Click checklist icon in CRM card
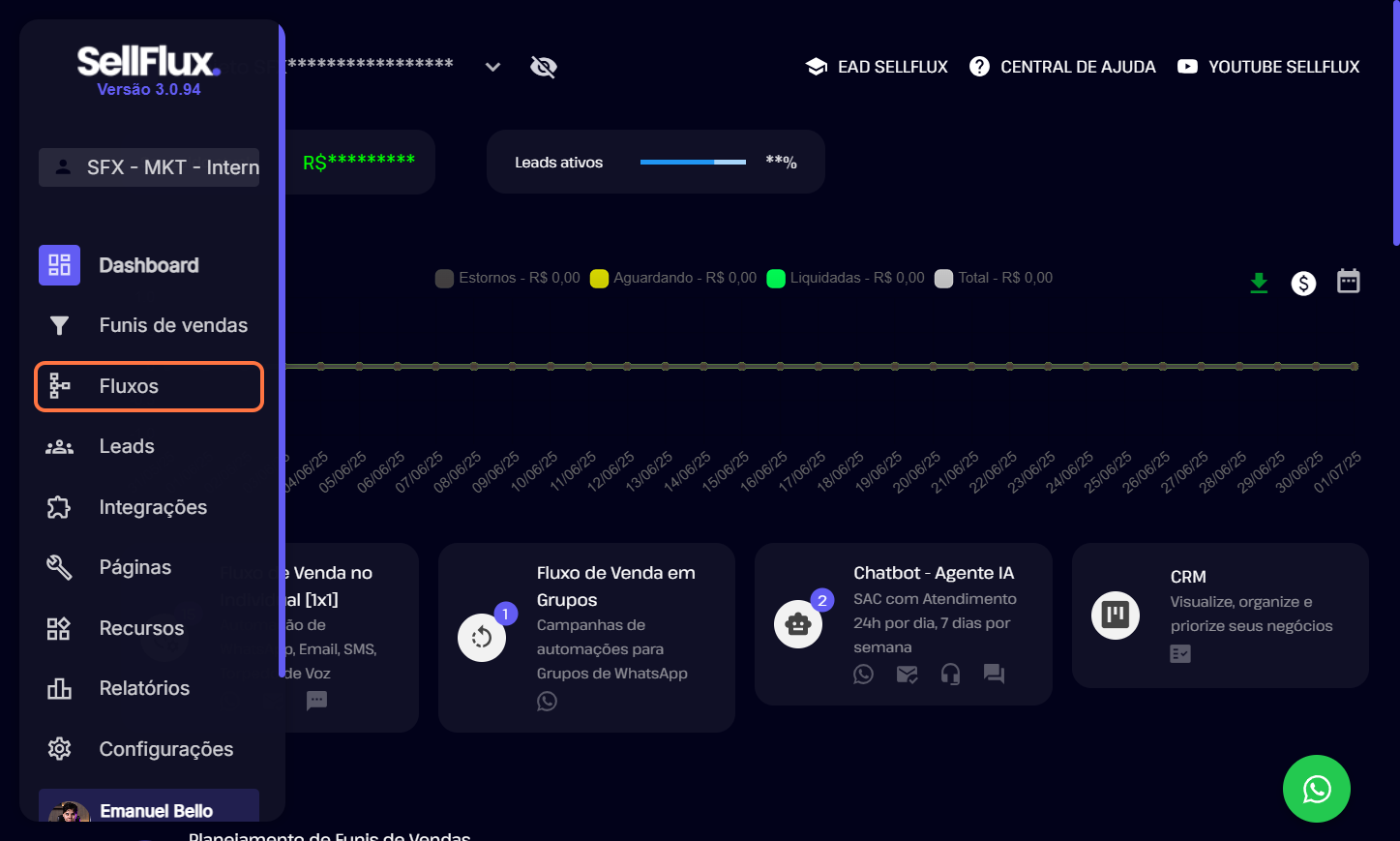Viewport: 1400px width, 841px height. pyautogui.click(x=1180, y=654)
